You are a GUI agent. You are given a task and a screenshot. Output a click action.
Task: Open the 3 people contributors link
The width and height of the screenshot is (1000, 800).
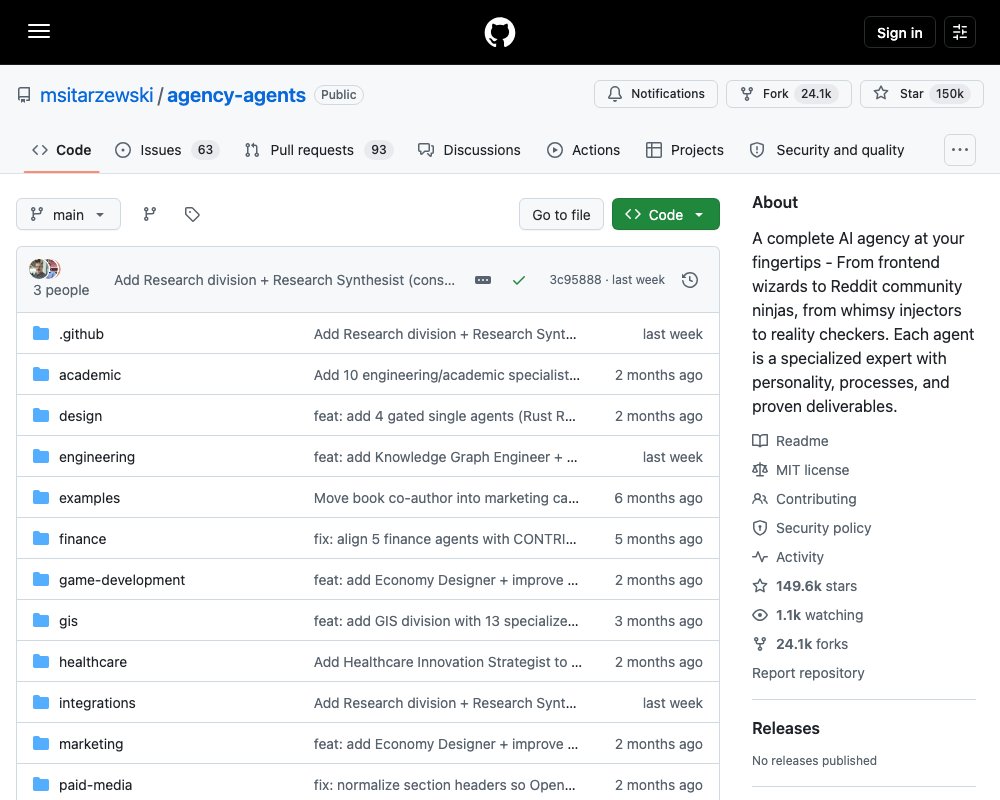pos(61,290)
